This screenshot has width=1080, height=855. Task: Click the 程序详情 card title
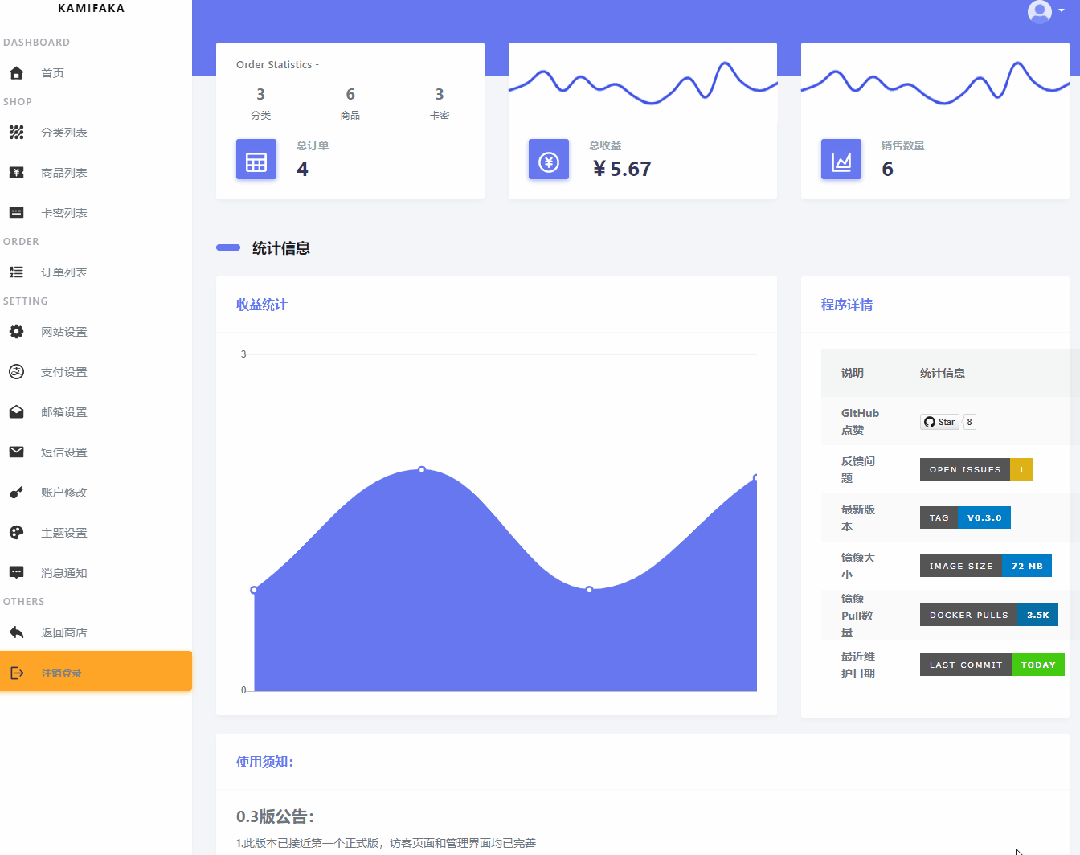point(847,305)
